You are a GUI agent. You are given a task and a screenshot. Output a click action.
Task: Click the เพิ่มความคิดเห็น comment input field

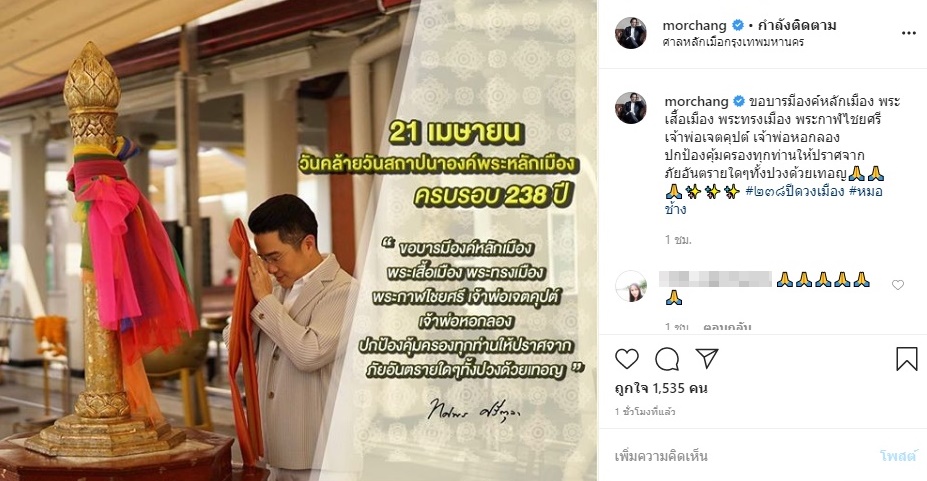click(x=739, y=456)
